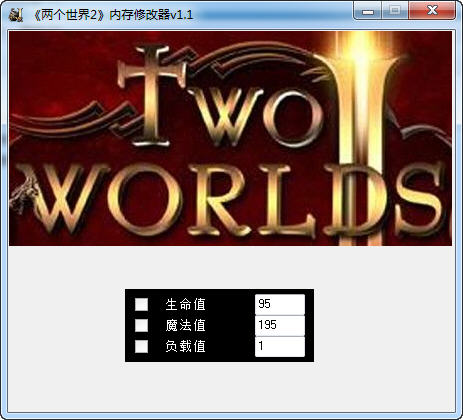Click the 负载值 label text

[185, 346]
